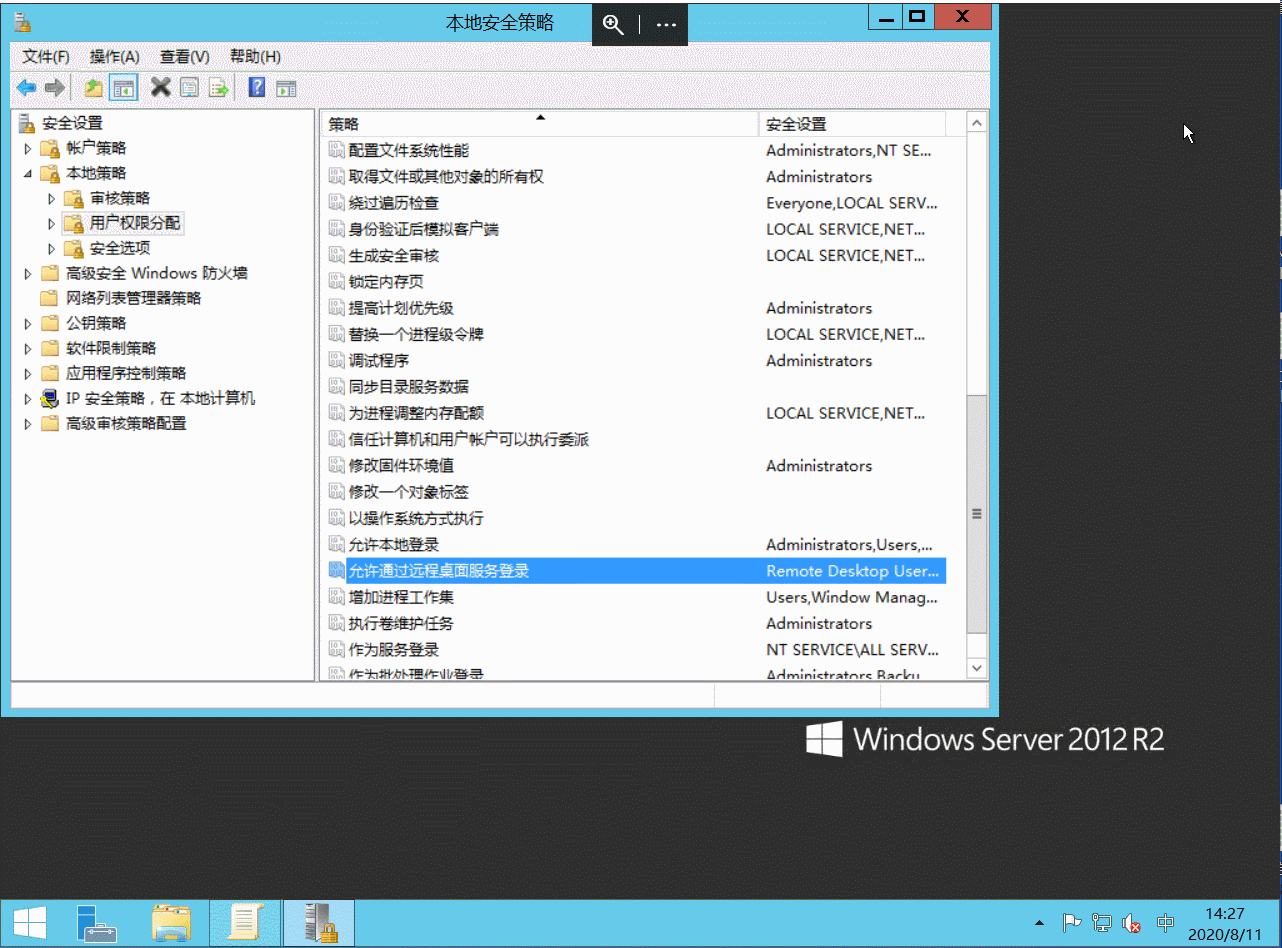Click the blue Back arrow in toolbar

tap(26, 88)
